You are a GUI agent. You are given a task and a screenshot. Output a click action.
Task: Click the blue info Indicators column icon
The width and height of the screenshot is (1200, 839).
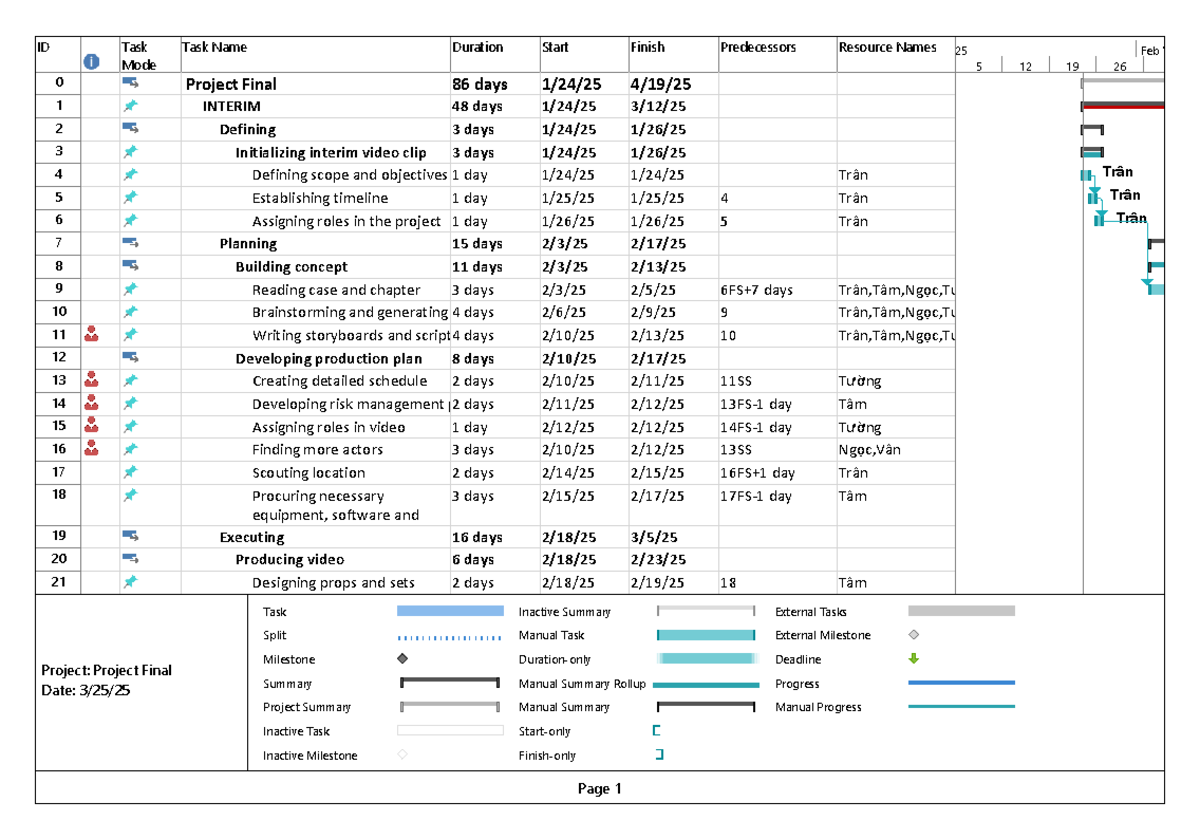(92, 62)
